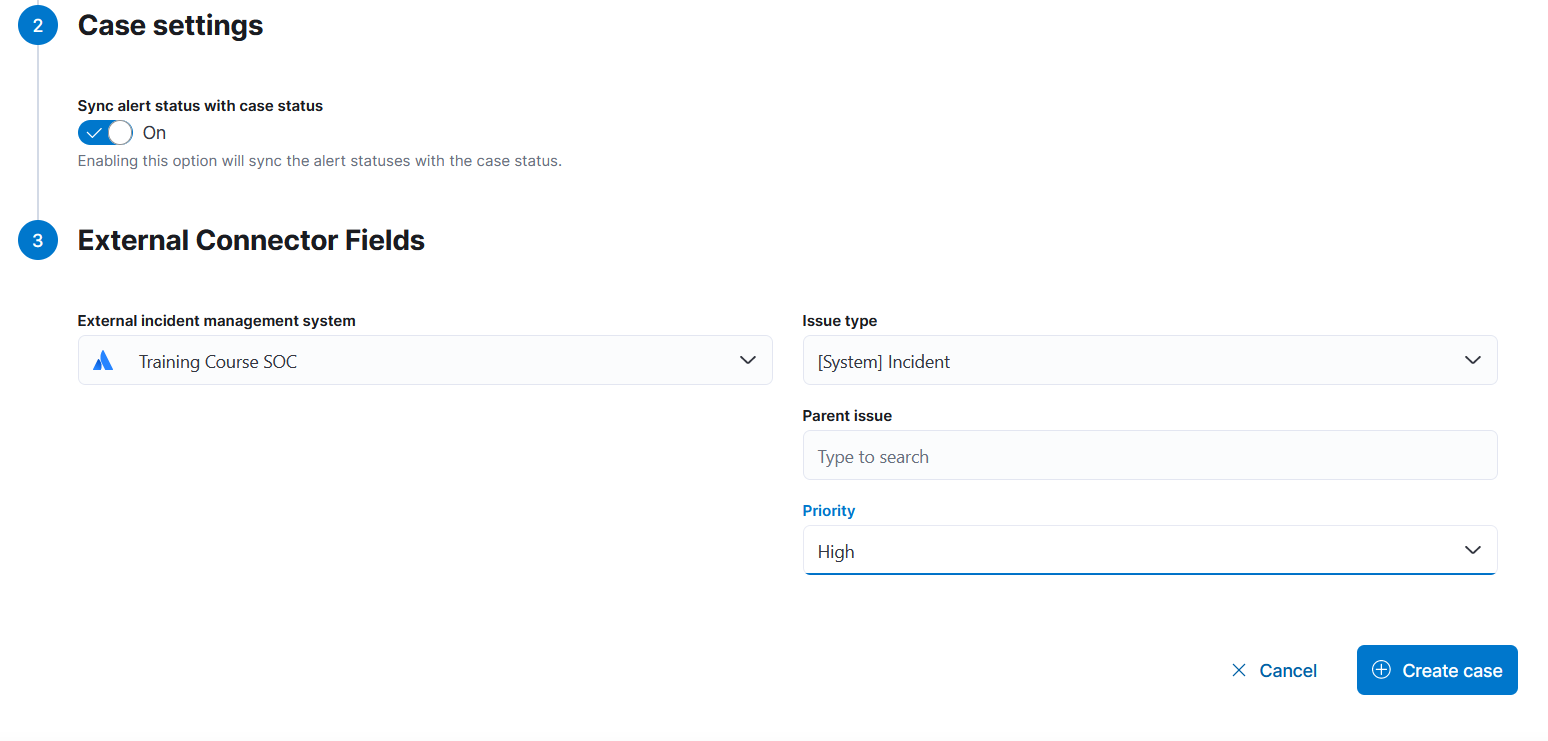Click the X icon next to Cancel
Screen dimensions: 1548x741
[x=1239, y=670]
